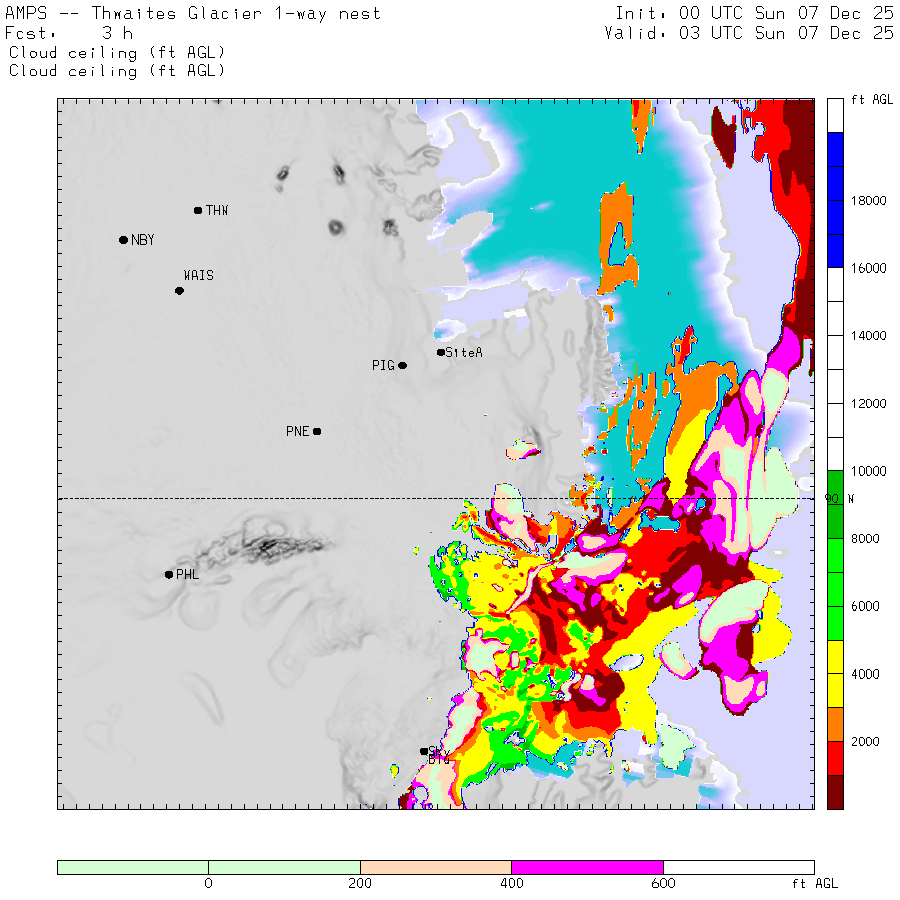Select the 'PHL' station label
The height and width of the screenshot is (900, 900).
(x=188, y=575)
